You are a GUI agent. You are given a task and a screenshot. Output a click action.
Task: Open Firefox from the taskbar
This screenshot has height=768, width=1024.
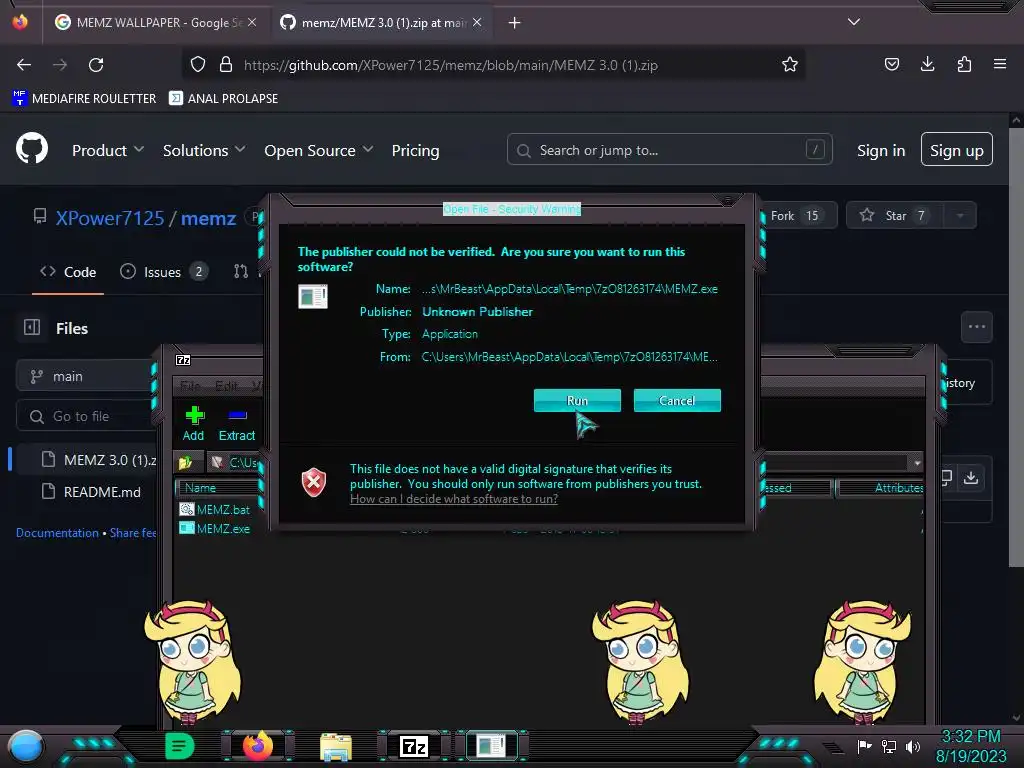click(258, 746)
